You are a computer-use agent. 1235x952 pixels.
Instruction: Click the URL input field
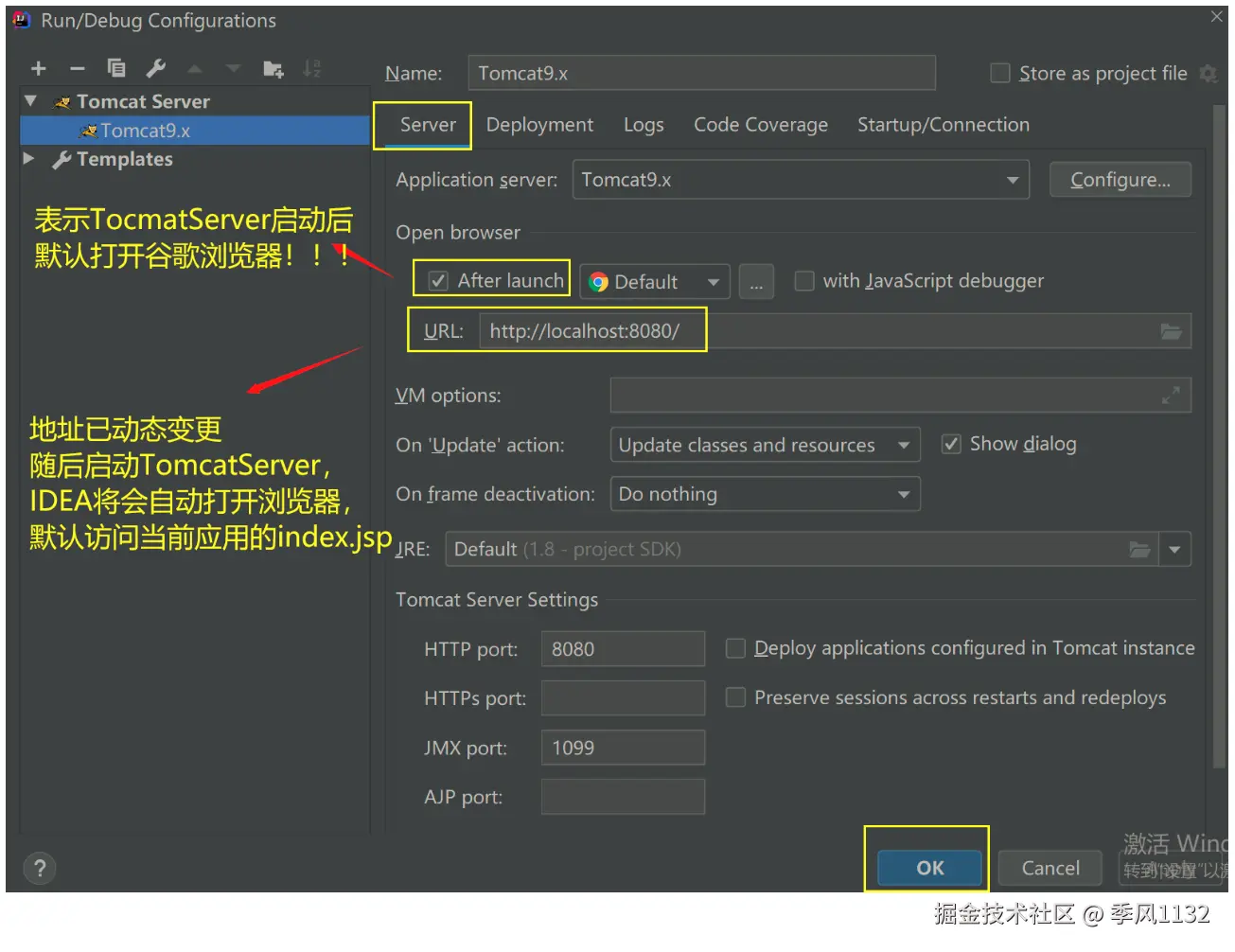coord(835,331)
